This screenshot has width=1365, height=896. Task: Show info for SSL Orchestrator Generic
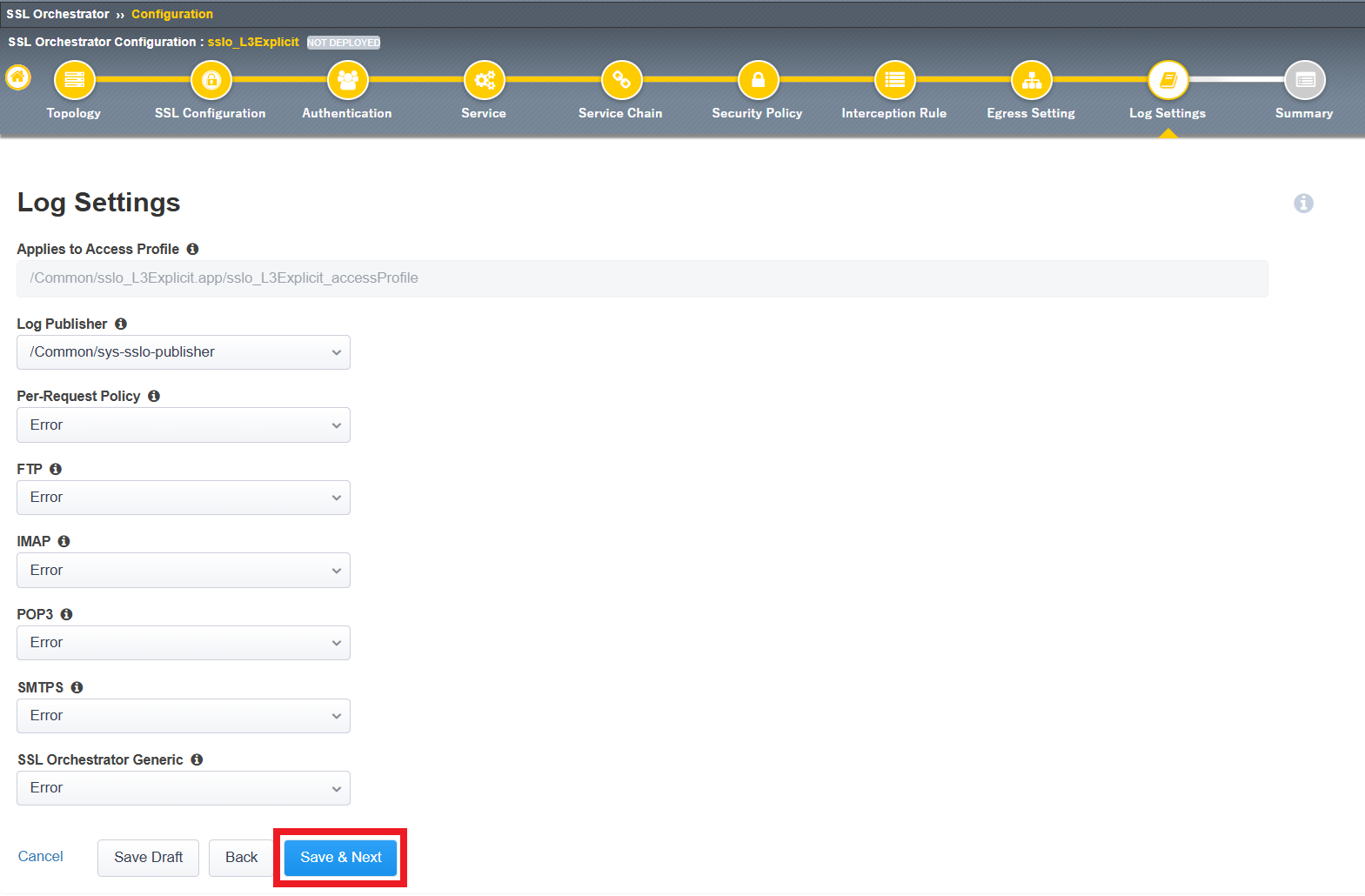click(x=197, y=759)
